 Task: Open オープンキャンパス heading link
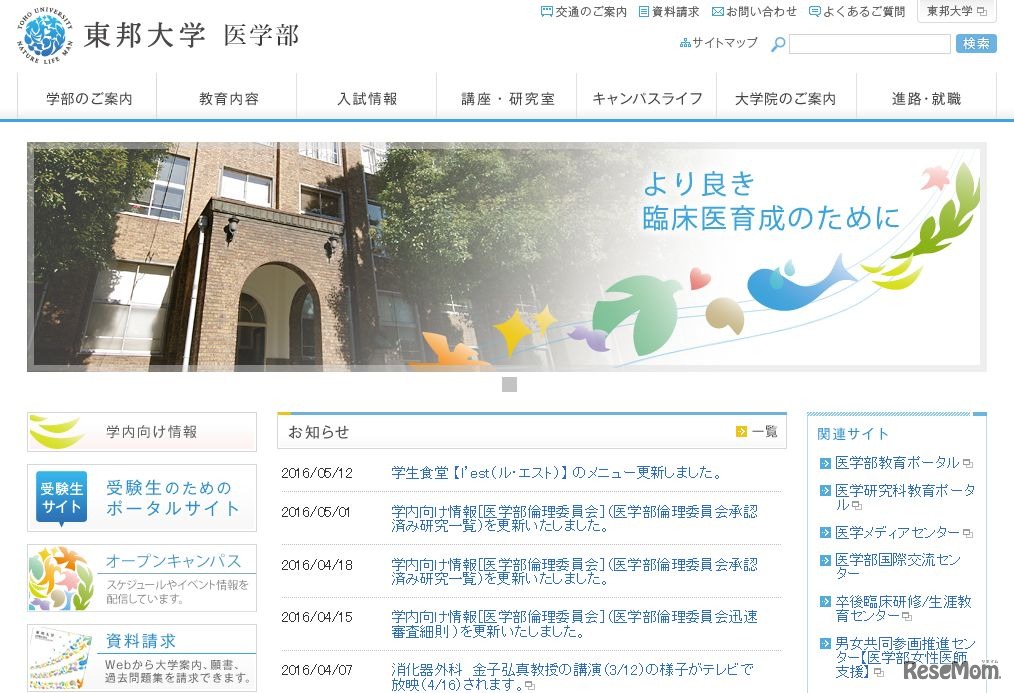(173, 560)
